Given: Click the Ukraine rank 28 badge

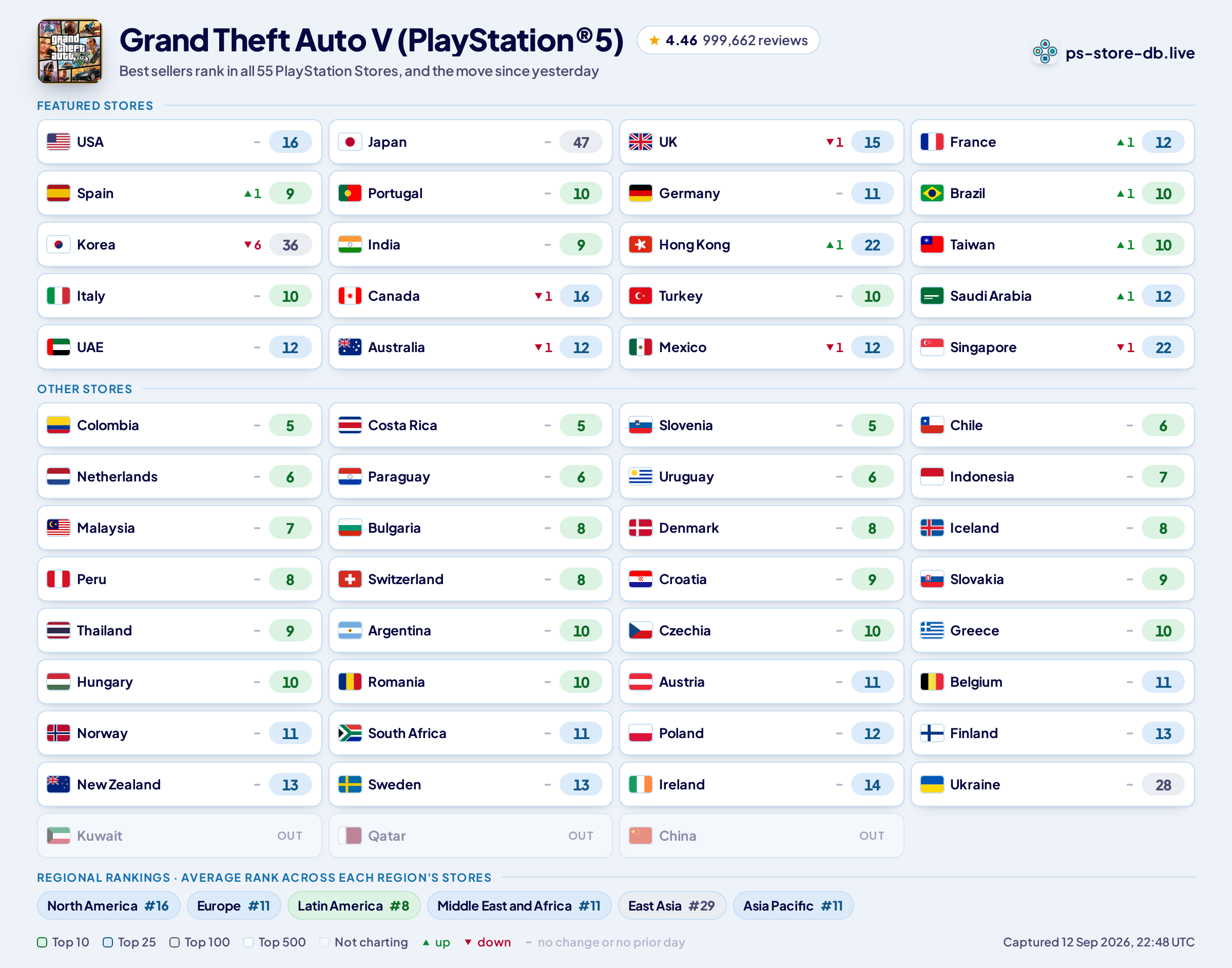Looking at the screenshot, I should tap(1162, 784).
